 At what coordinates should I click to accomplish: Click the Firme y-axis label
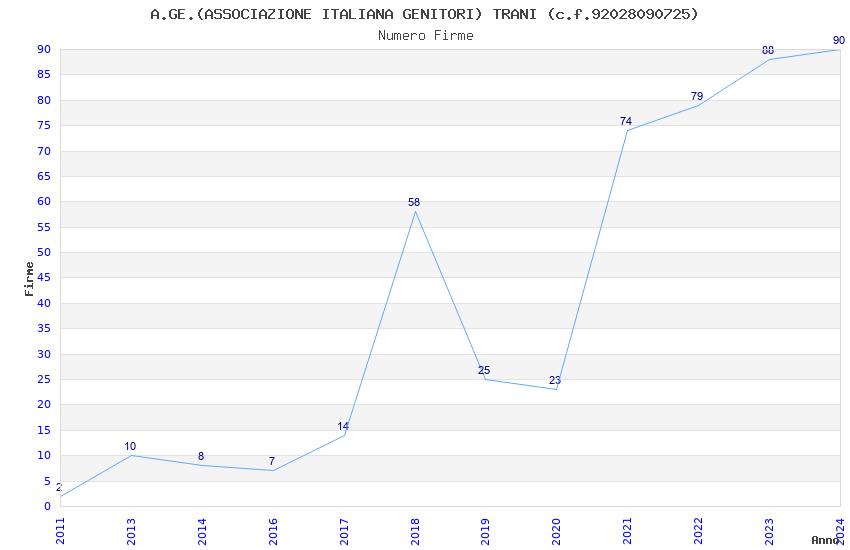pos(29,279)
